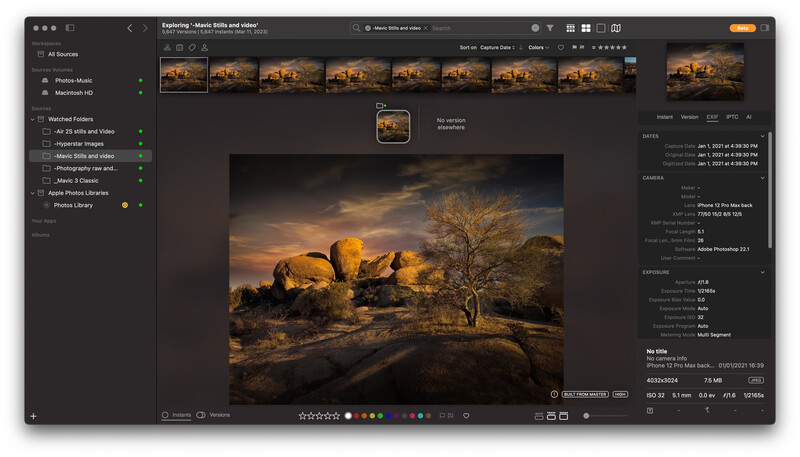Click inside the Search field

[x=480, y=28]
